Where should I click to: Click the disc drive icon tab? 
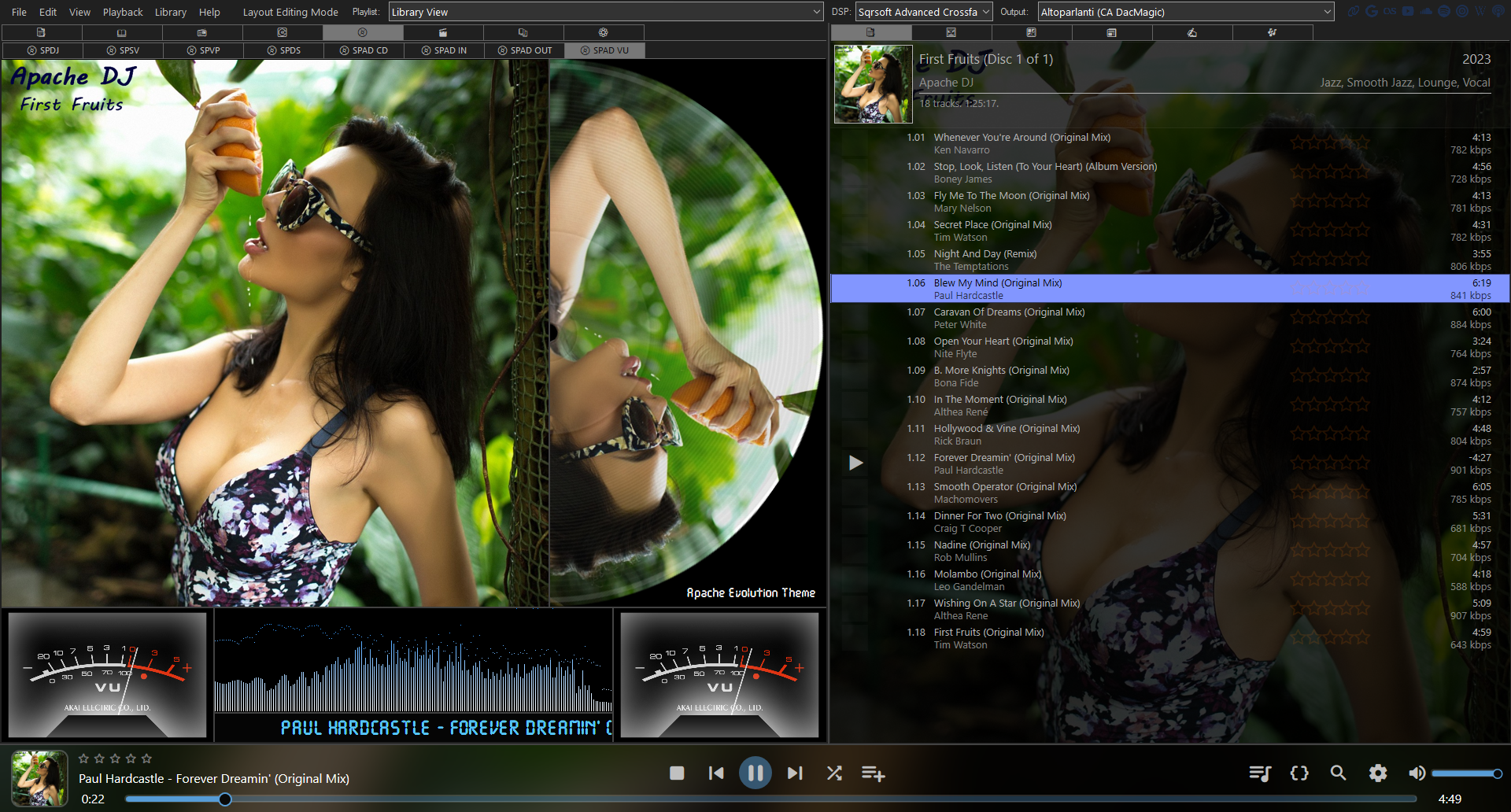282,32
